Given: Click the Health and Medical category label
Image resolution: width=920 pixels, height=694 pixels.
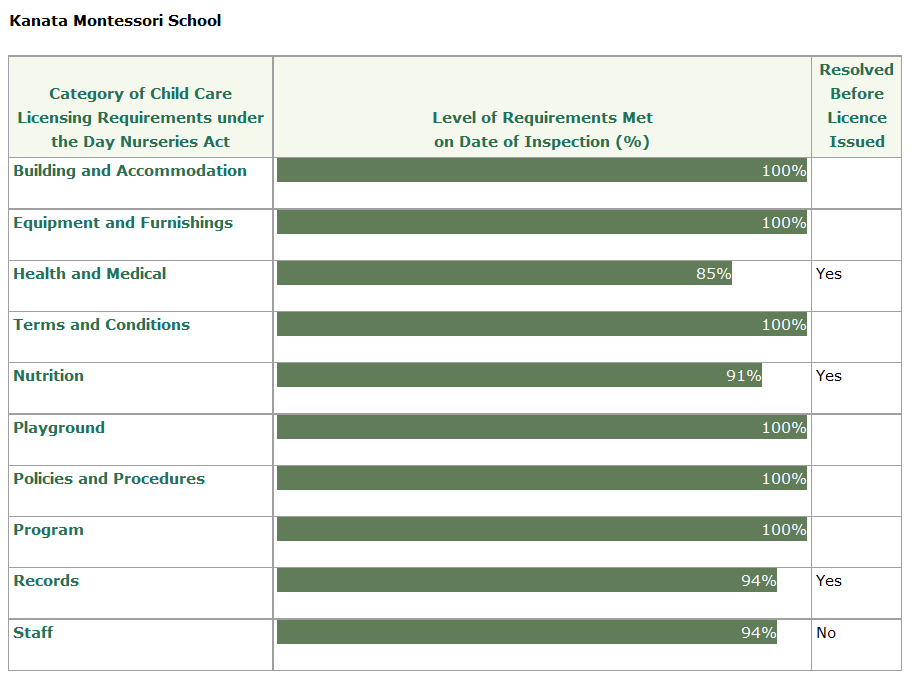Looking at the screenshot, I should 90,274.
